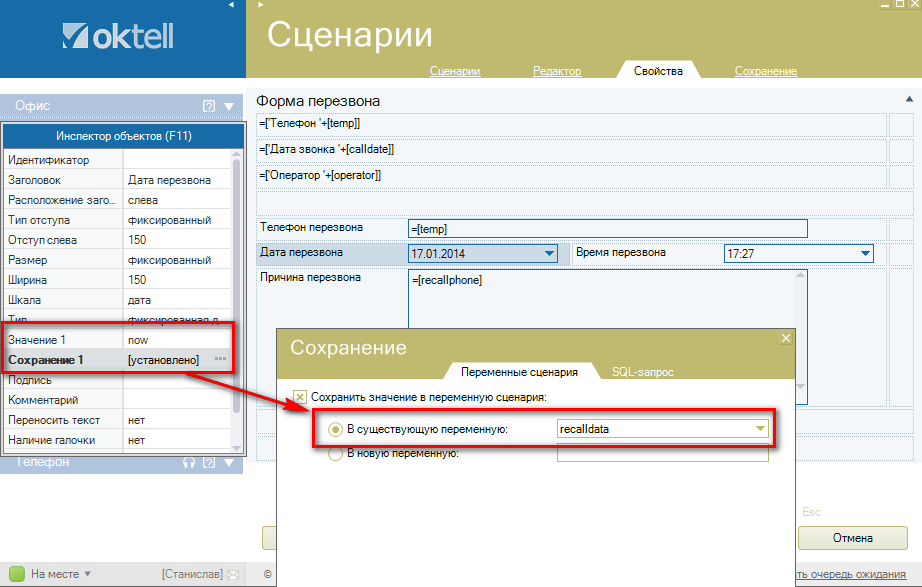The image size is (922, 587).
Task: Click the help icon in Офис panel
Action: pyautogui.click(x=209, y=106)
